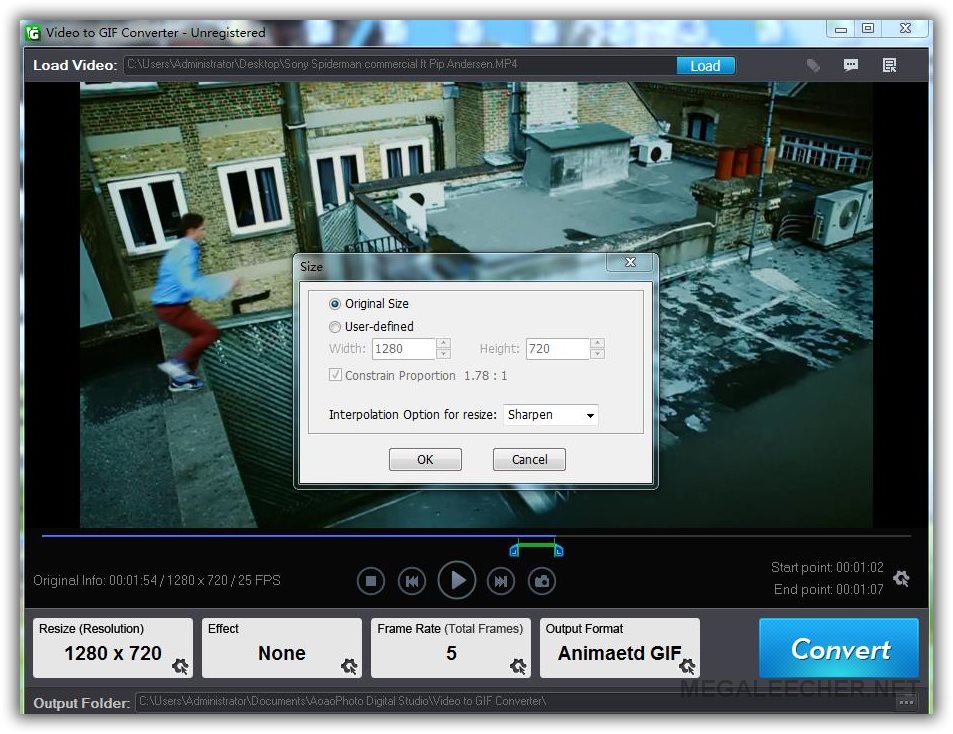Viewport: 953px width, 734px height.
Task: Click the left trim start marker
Action: point(514,550)
